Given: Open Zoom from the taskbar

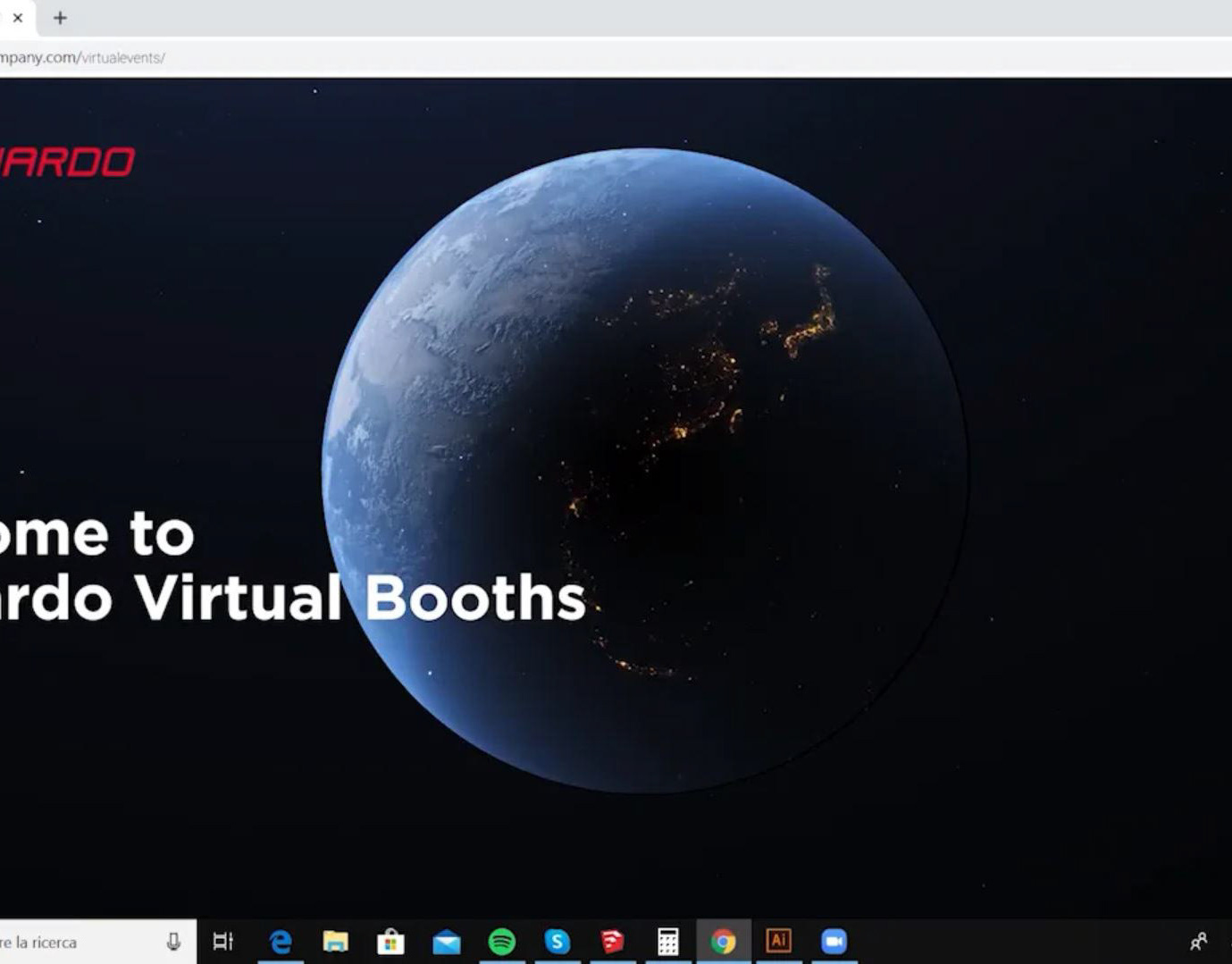Looking at the screenshot, I should [x=834, y=942].
